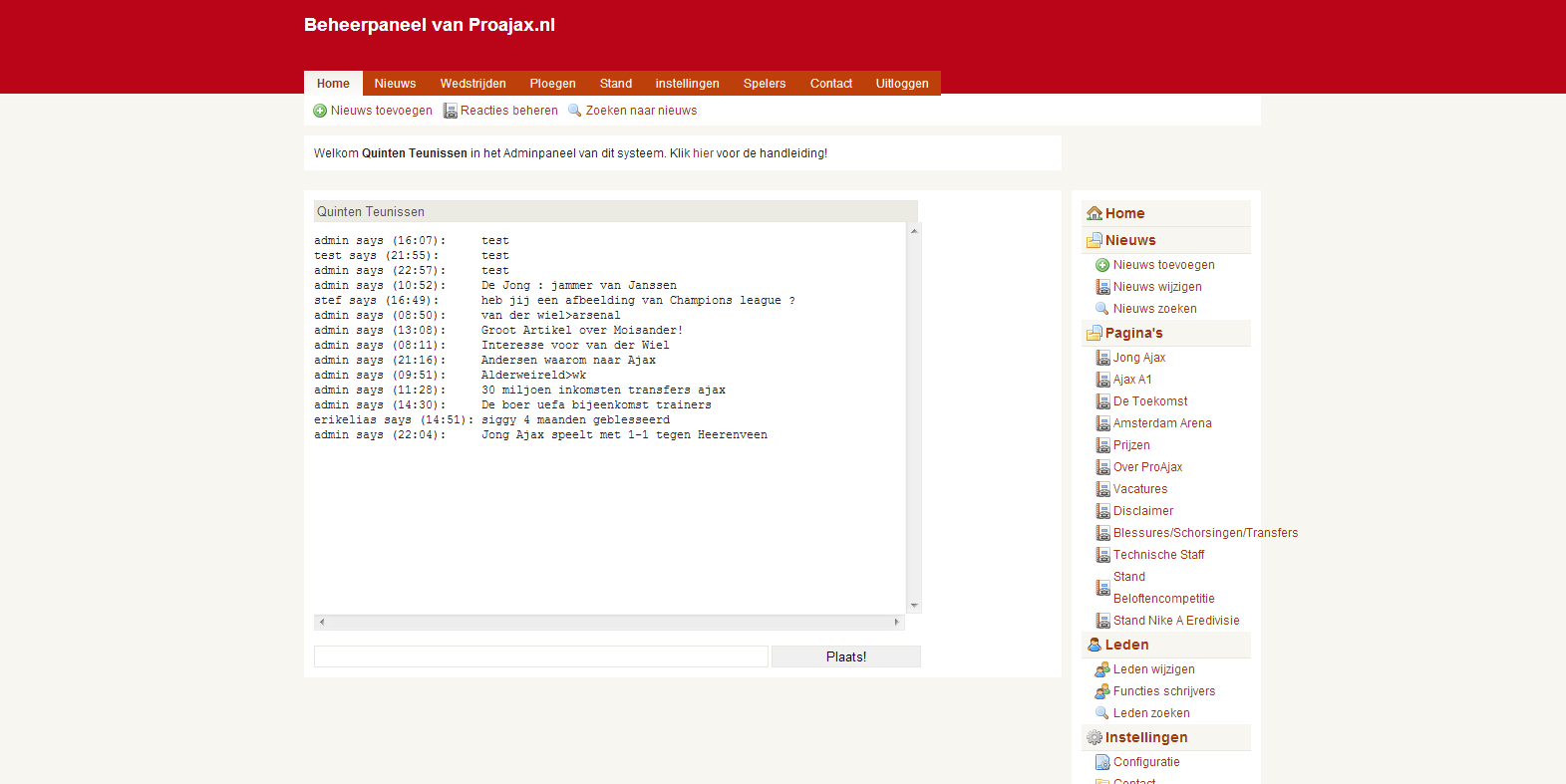Click the page icon beside Nieuws wijzigen

tap(1102, 287)
